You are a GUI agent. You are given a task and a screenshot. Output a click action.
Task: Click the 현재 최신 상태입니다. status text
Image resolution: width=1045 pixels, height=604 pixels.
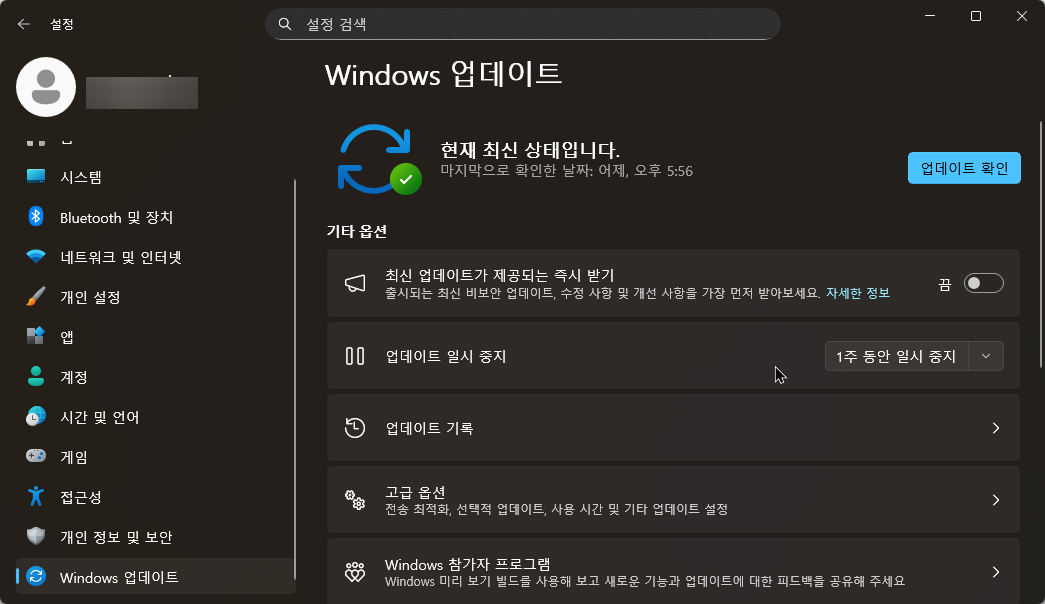click(530, 149)
